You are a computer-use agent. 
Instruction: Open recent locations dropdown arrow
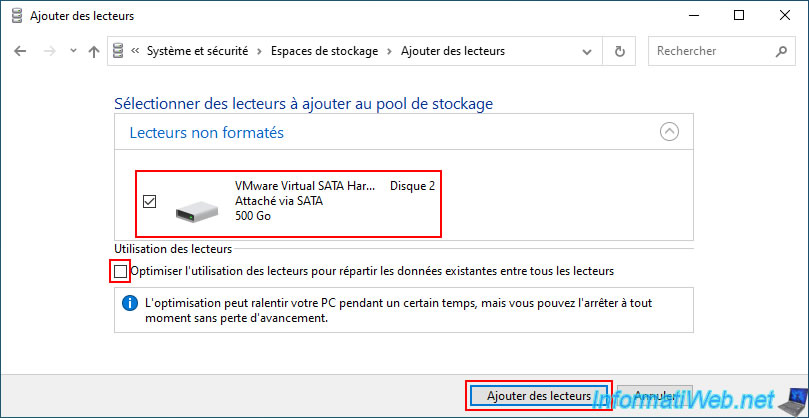tap(73, 51)
